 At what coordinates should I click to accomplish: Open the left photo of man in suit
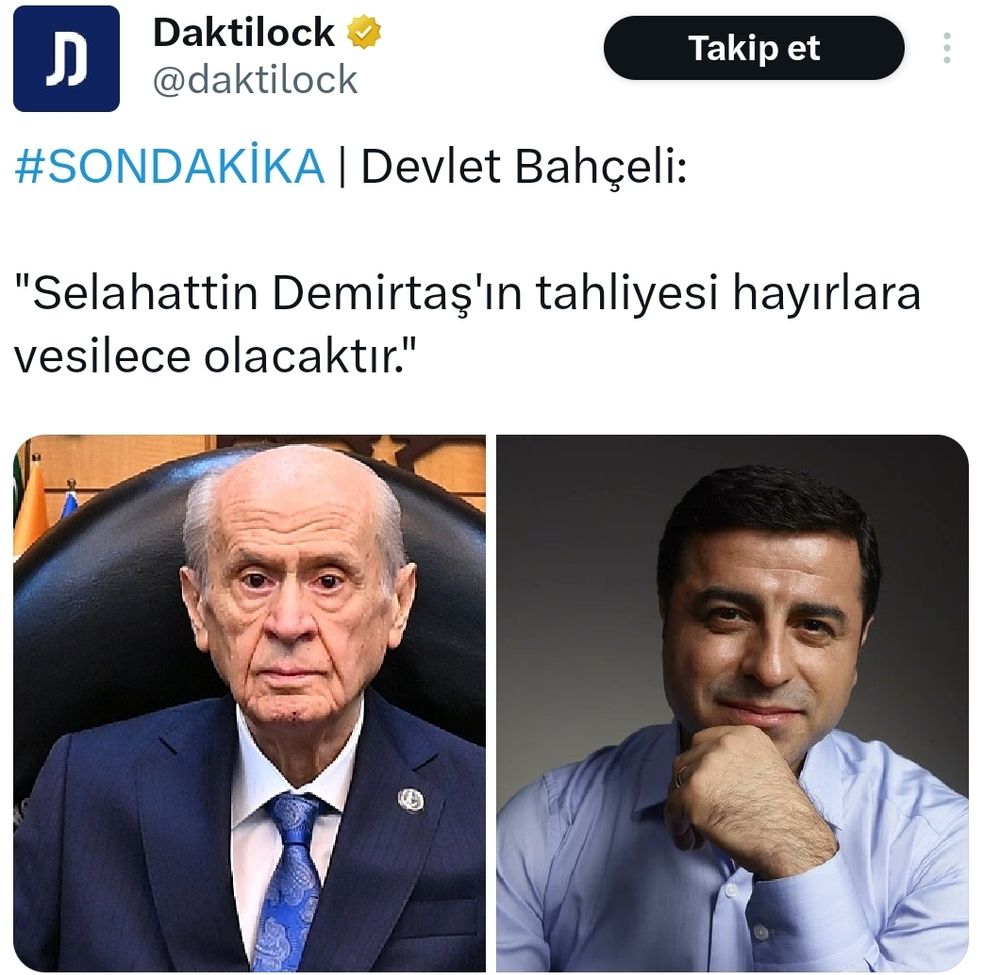[x=249, y=703]
